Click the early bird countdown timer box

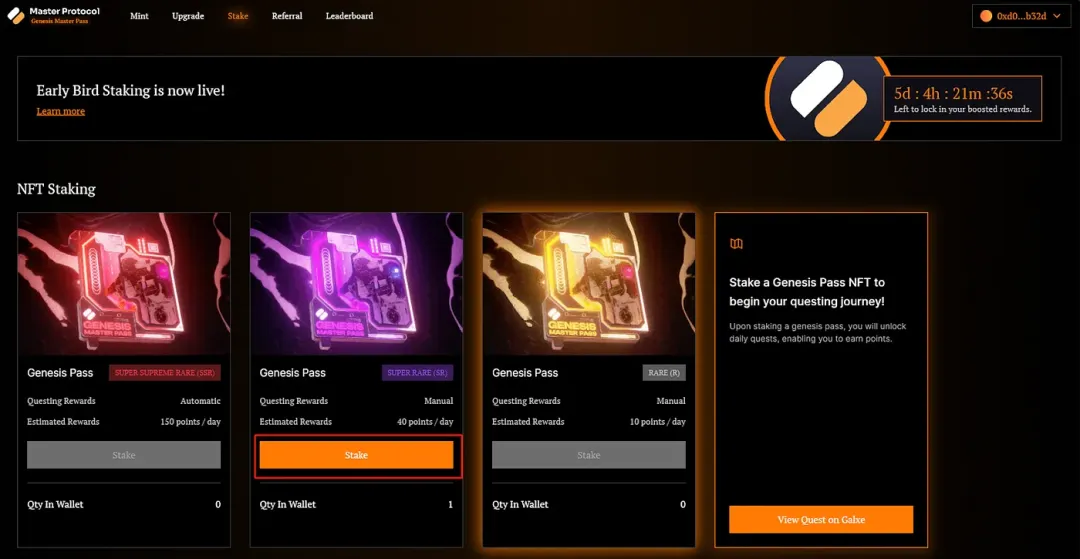962,98
